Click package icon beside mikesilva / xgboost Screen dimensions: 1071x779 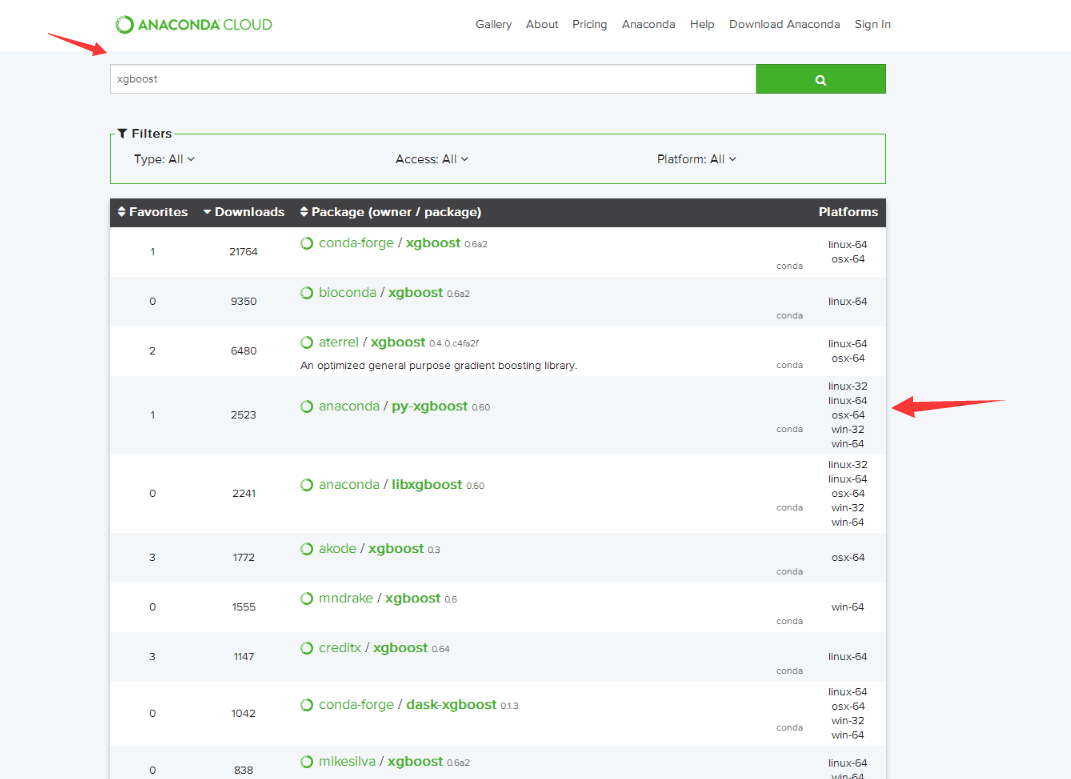tap(307, 761)
